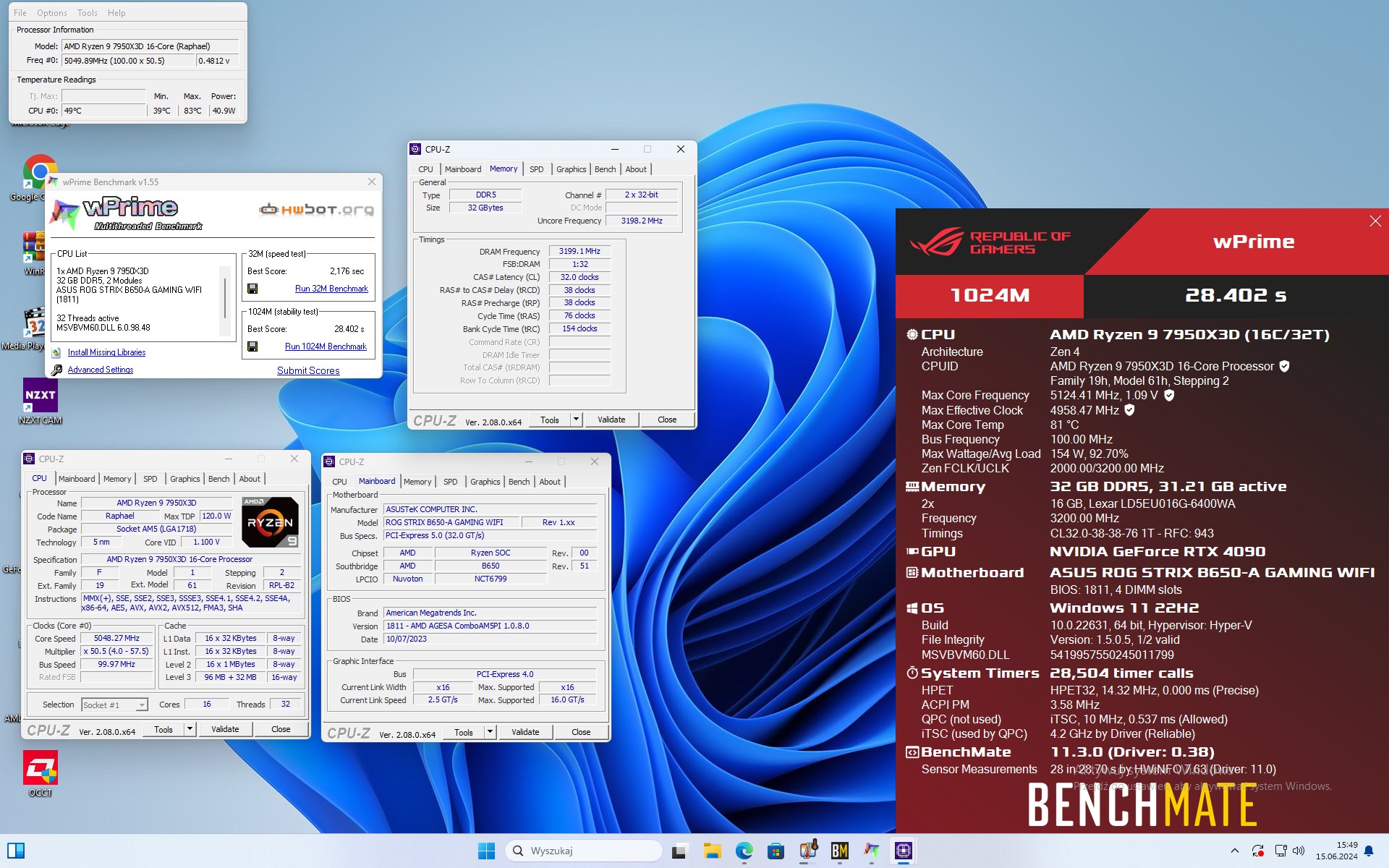Close the wPrime Benchmark window
Screen dimensions: 1389x868
(x=372, y=182)
